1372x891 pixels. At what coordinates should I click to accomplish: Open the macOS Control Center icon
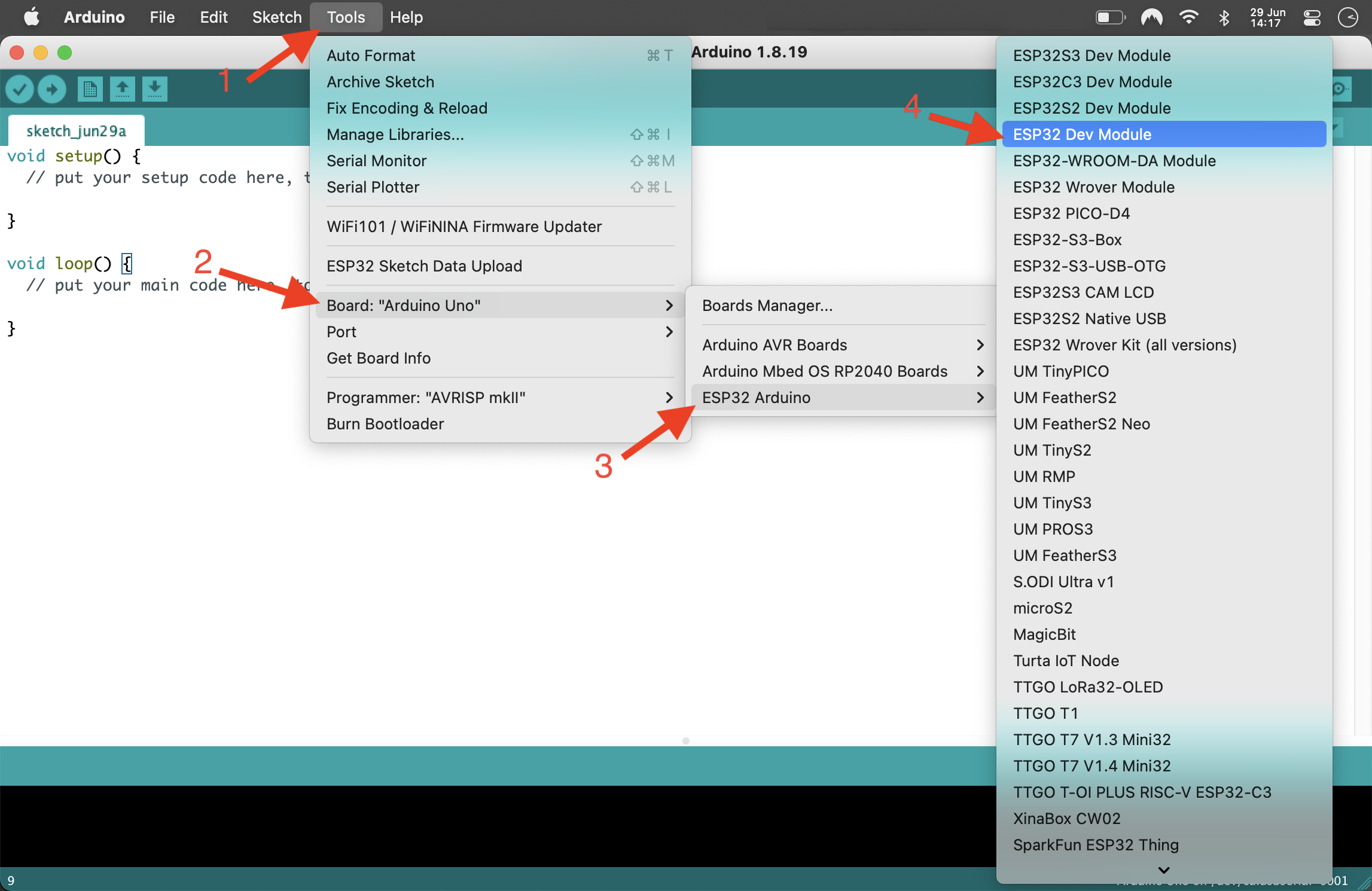click(1312, 17)
